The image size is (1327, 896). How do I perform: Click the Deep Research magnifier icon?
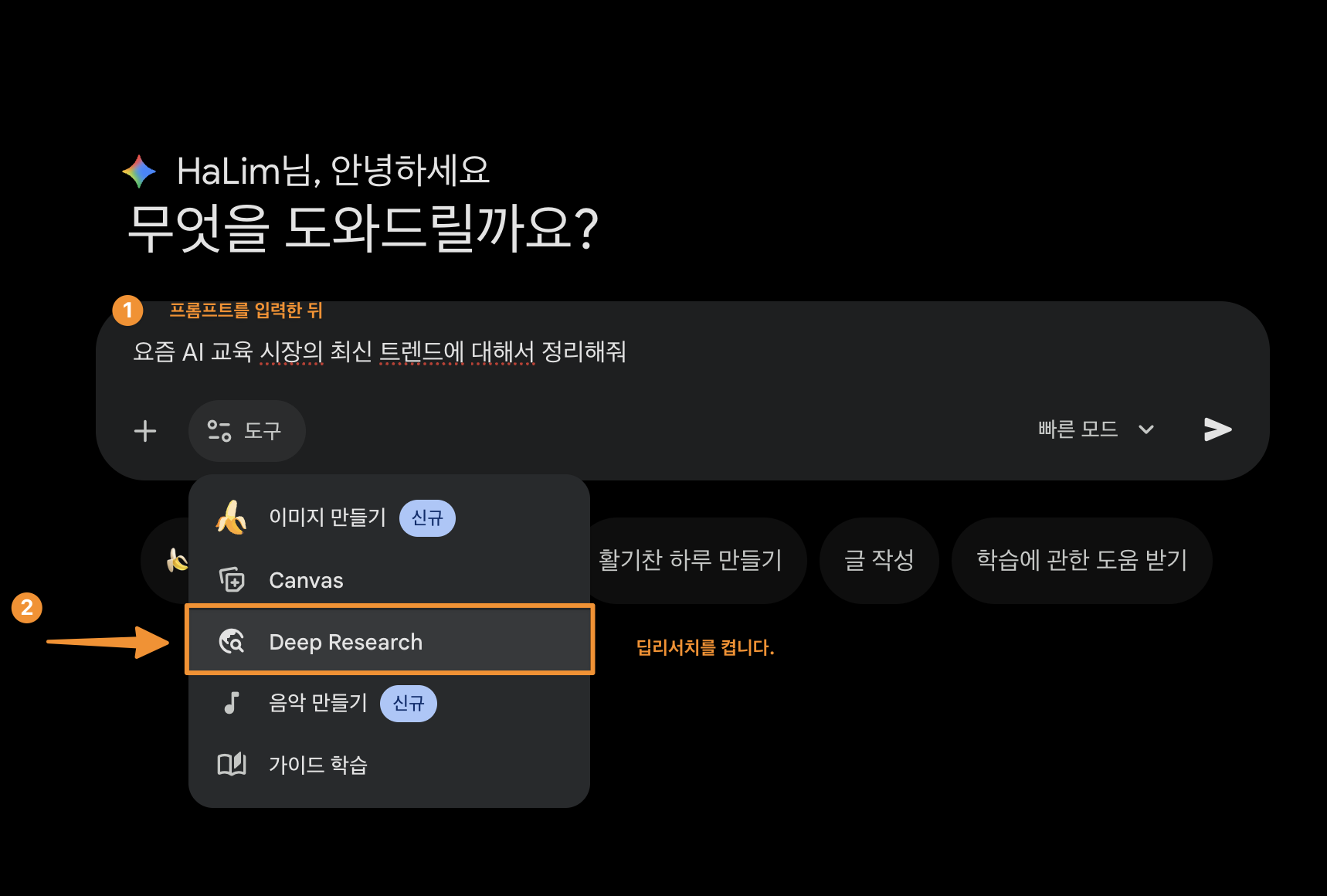(232, 641)
